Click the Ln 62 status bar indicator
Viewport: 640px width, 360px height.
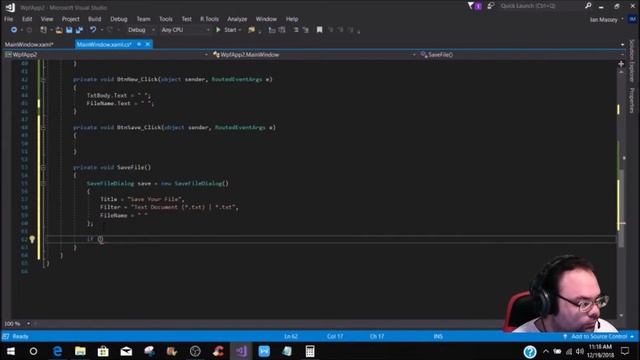[x=291, y=336]
